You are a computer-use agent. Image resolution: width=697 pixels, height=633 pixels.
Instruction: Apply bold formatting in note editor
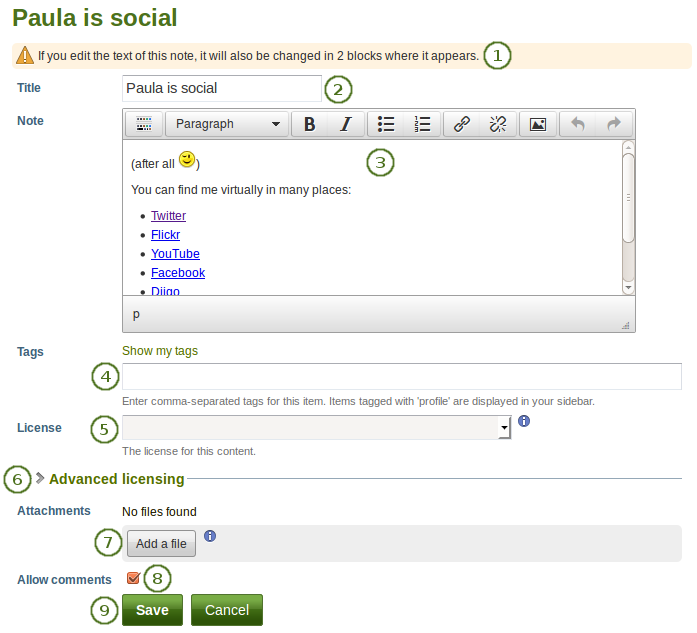[309, 124]
